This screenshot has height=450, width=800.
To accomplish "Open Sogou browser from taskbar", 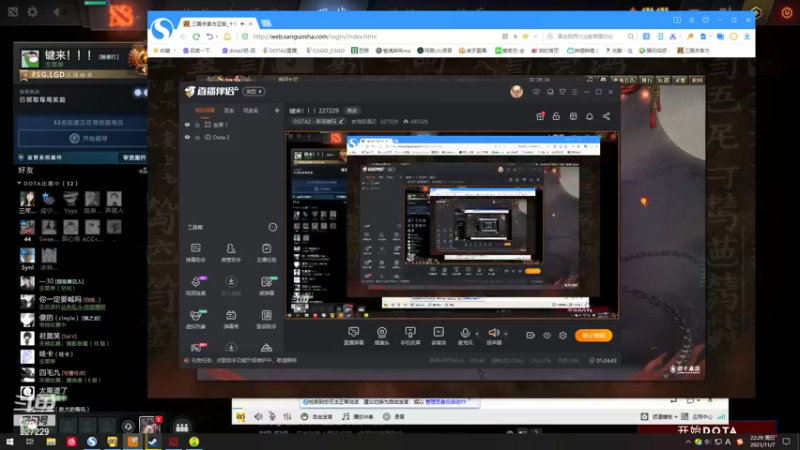I will 91,441.
